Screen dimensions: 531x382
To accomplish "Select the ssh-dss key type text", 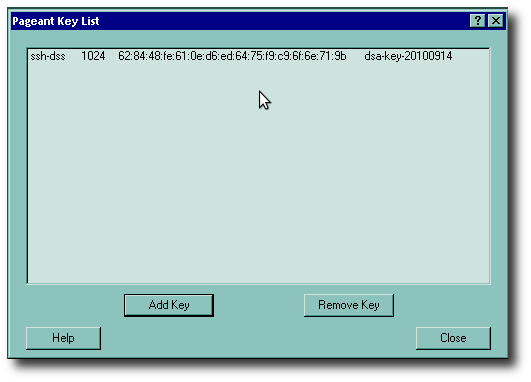I will pos(48,56).
